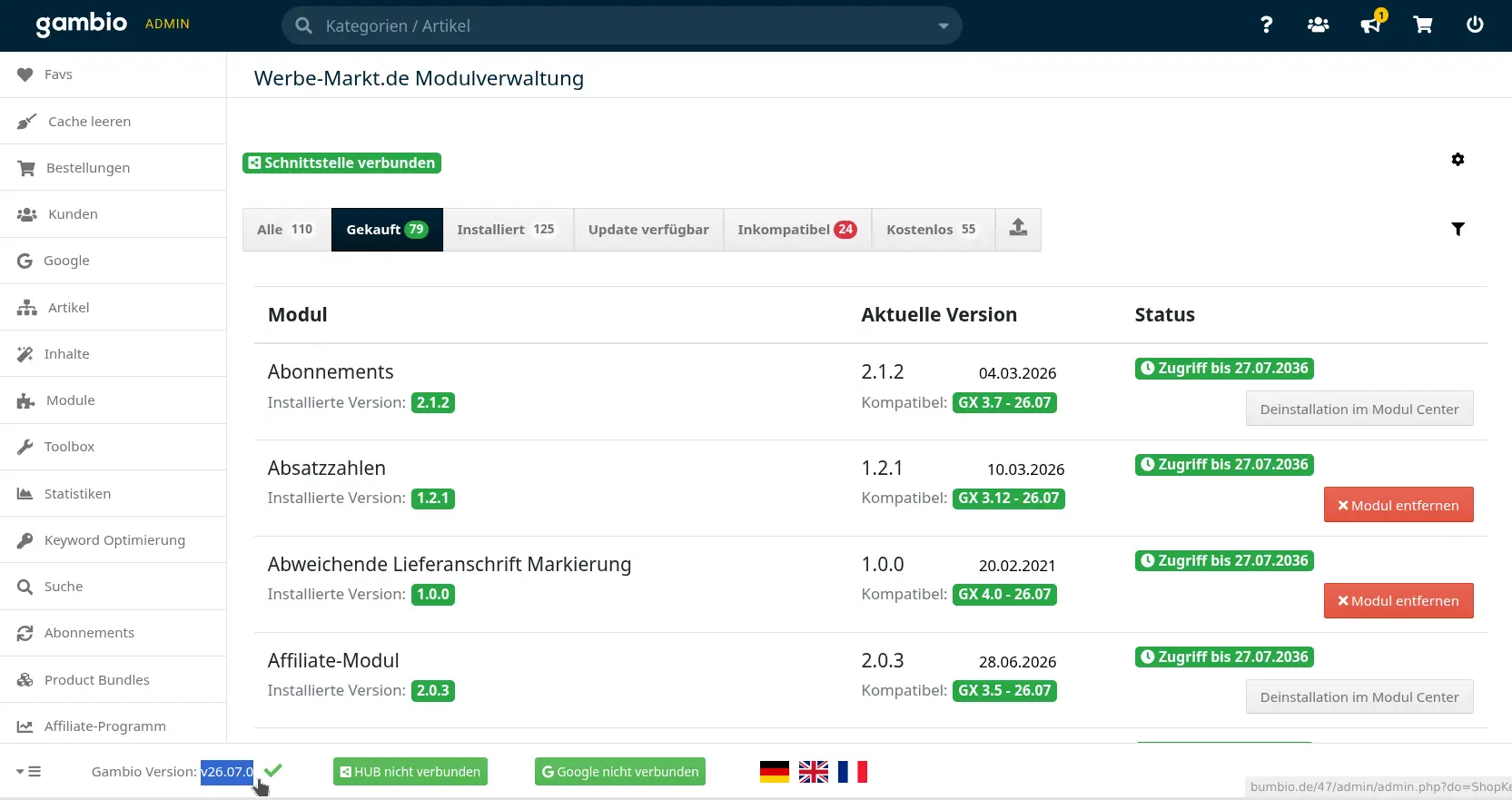Open the module filter funnel icon

(x=1458, y=230)
